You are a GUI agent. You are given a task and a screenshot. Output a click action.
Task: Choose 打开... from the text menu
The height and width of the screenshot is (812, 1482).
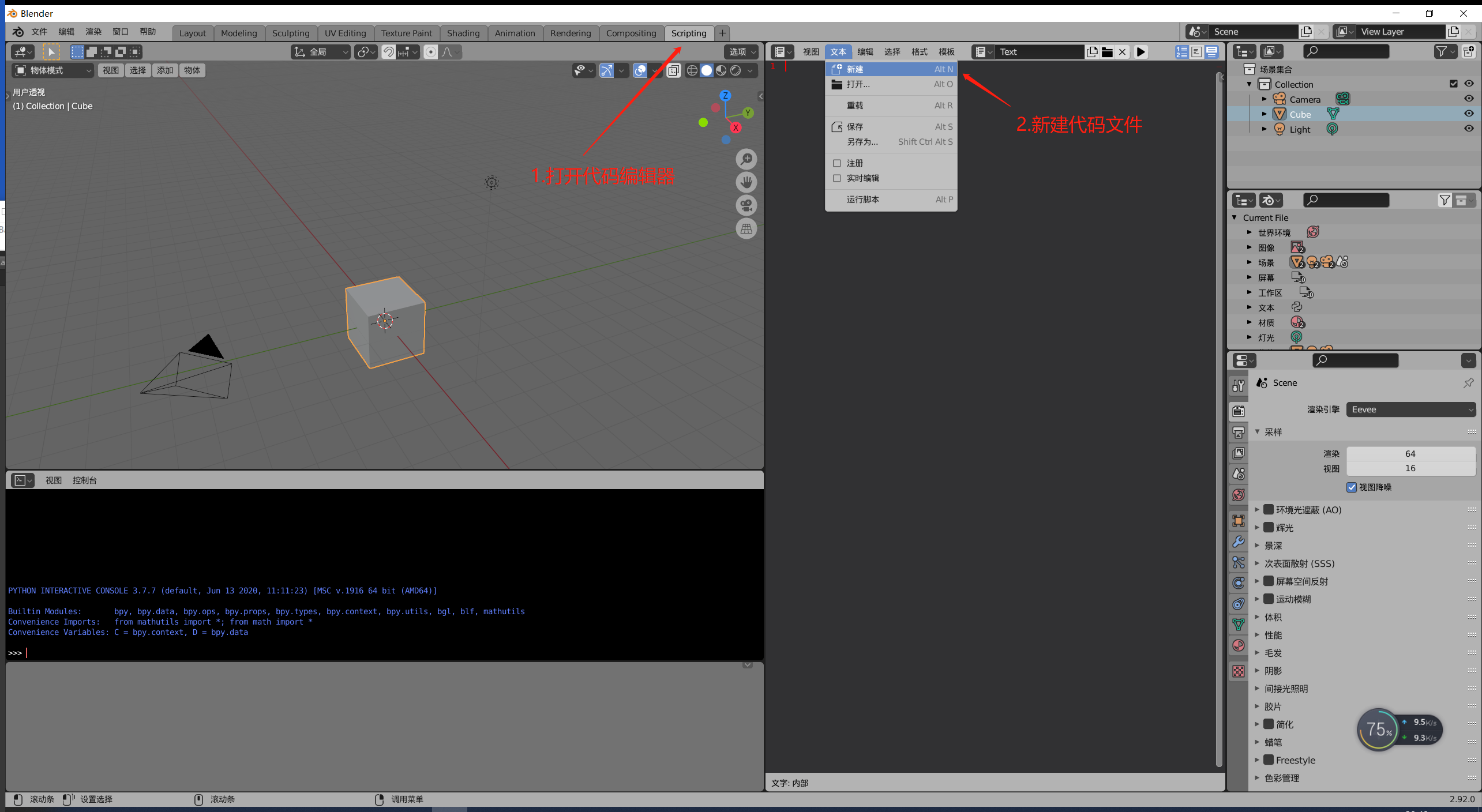pos(891,84)
